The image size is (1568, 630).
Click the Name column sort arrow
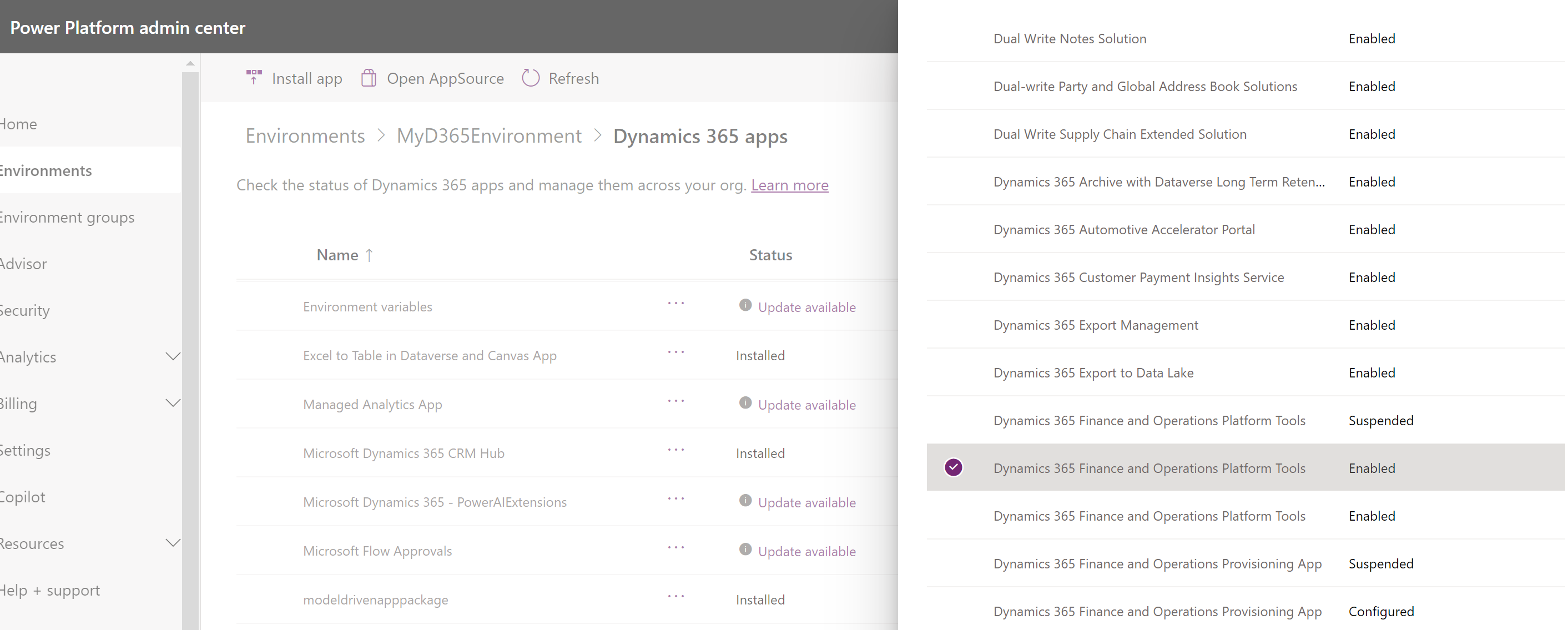[368, 254]
